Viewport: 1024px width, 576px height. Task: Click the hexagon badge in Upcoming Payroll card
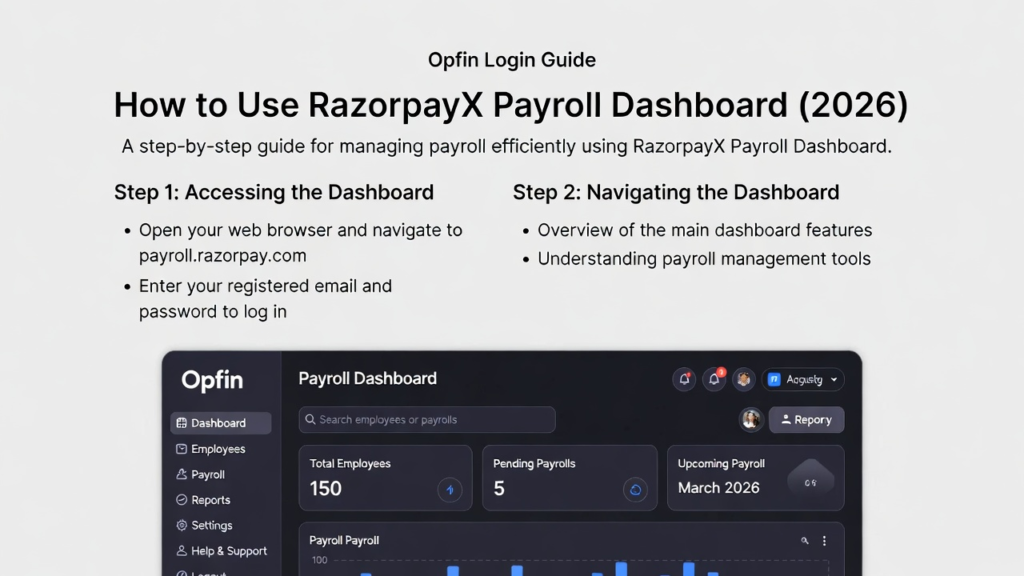click(x=810, y=482)
